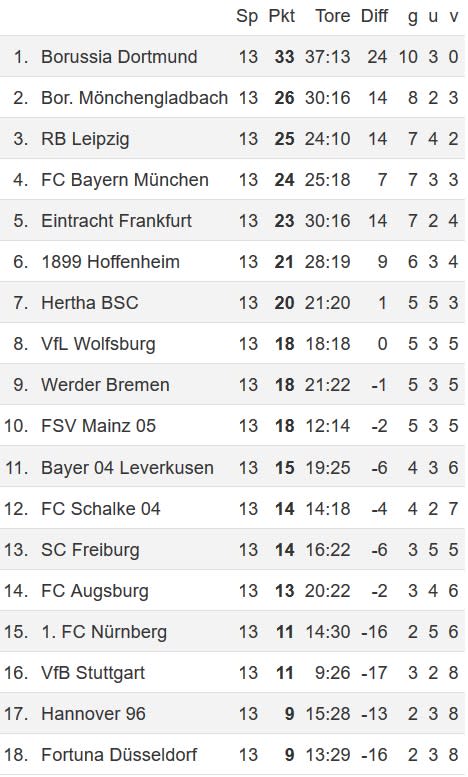Select 1. FC Nürnberg entry

[x=104, y=632]
